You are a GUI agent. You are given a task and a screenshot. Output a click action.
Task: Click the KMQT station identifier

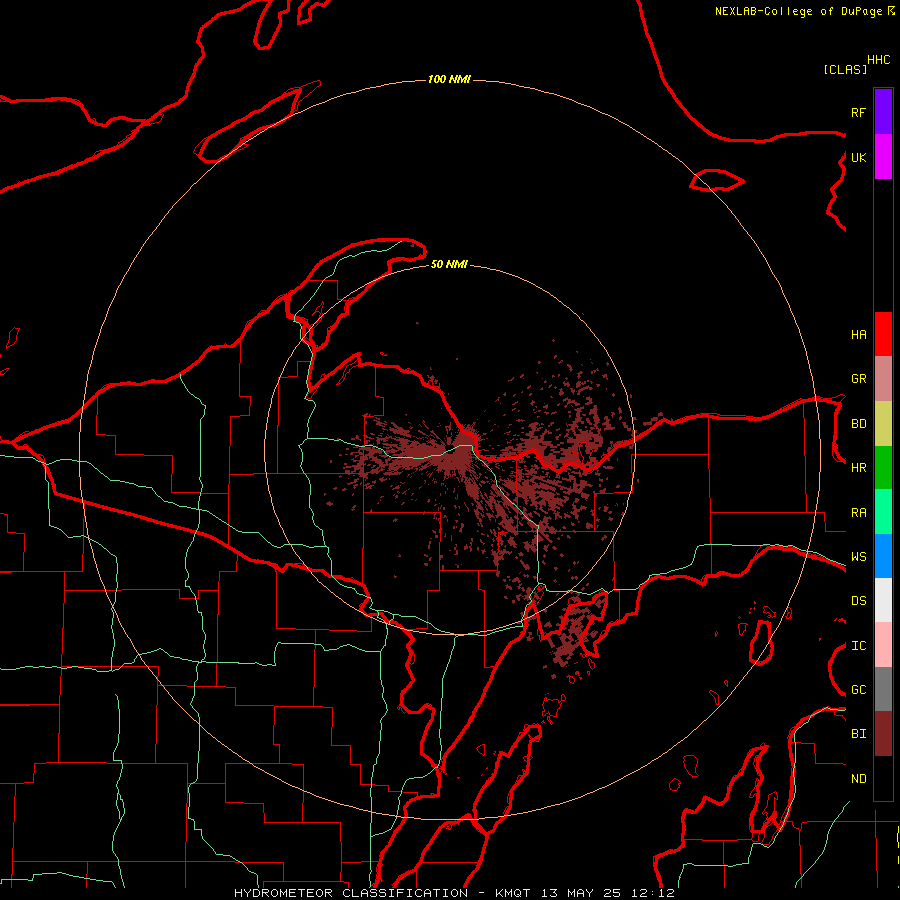(x=514, y=893)
